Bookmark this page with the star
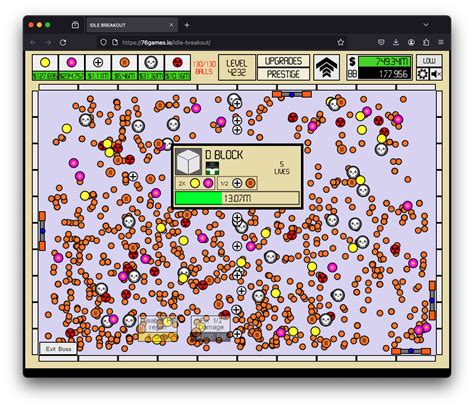Viewport: 474px width, 408px height. [340, 42]
